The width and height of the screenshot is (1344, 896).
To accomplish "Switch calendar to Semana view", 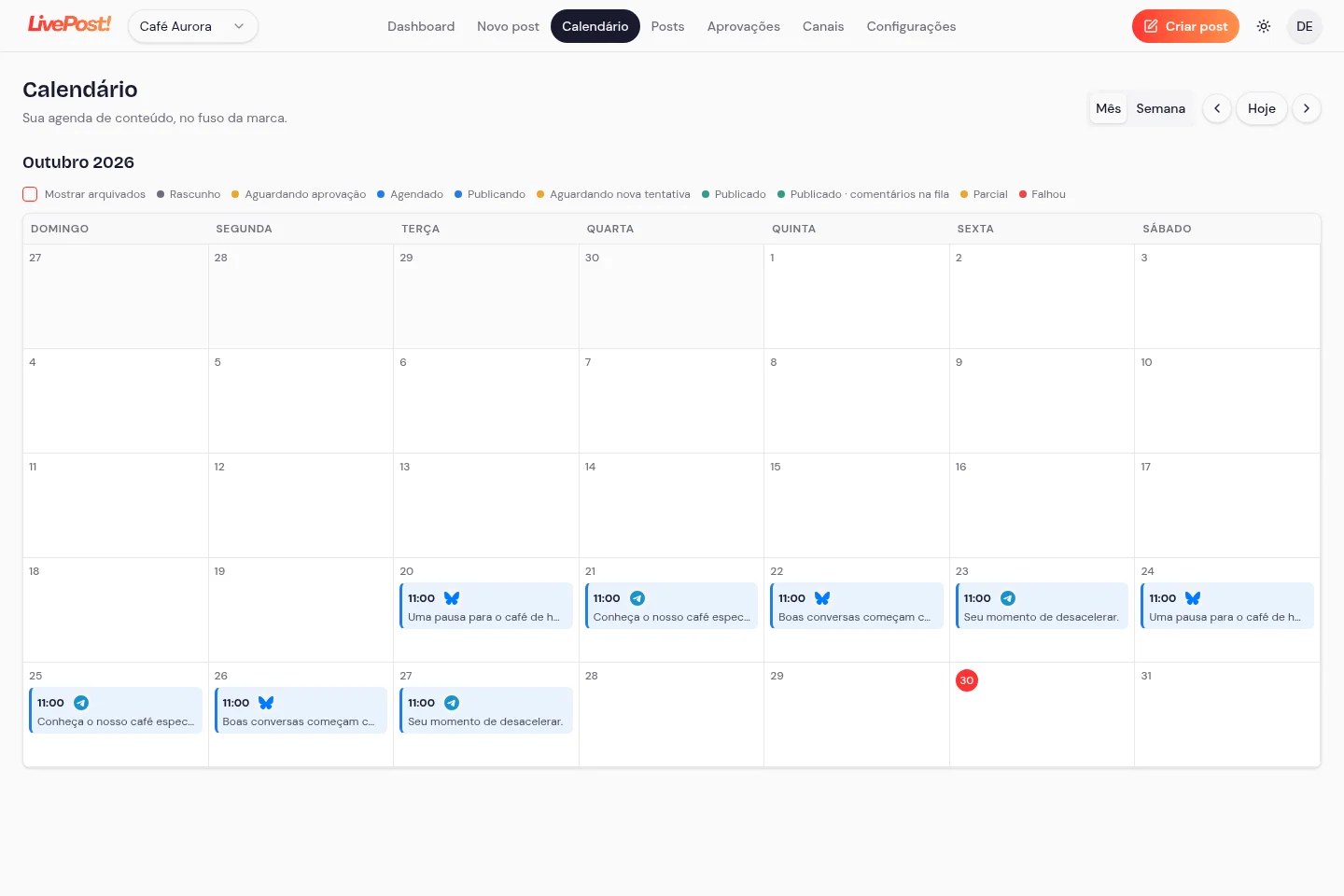I will coord(1160,108).
